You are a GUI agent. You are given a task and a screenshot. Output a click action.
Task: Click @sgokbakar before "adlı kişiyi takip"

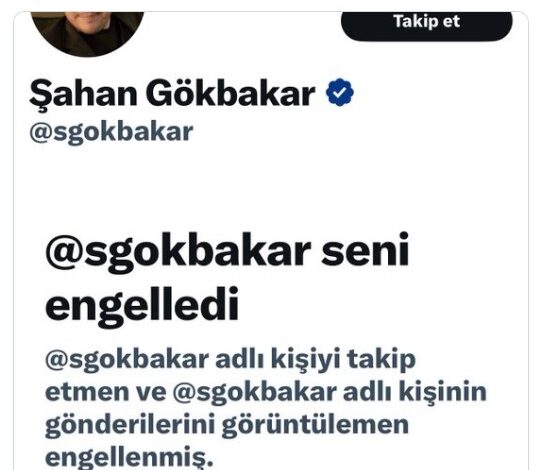pos(127,361)
